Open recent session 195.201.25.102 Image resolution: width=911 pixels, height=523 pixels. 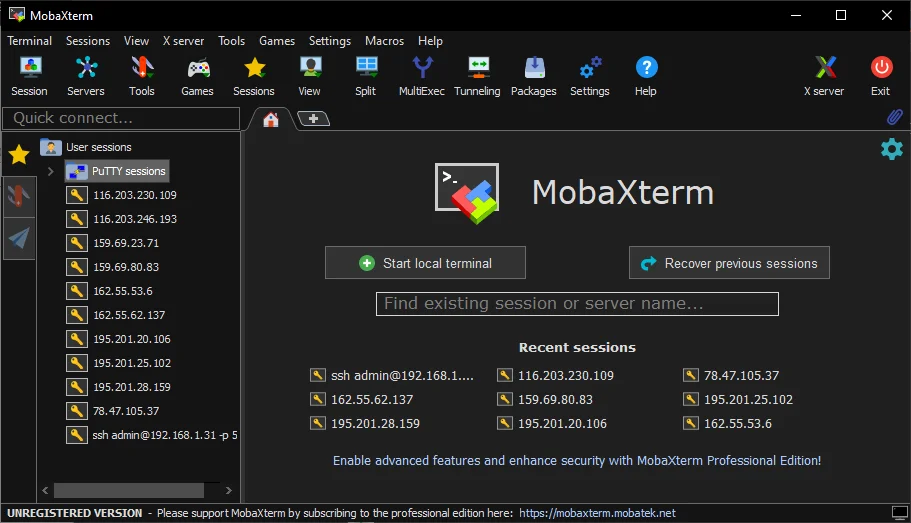(738, 400)
